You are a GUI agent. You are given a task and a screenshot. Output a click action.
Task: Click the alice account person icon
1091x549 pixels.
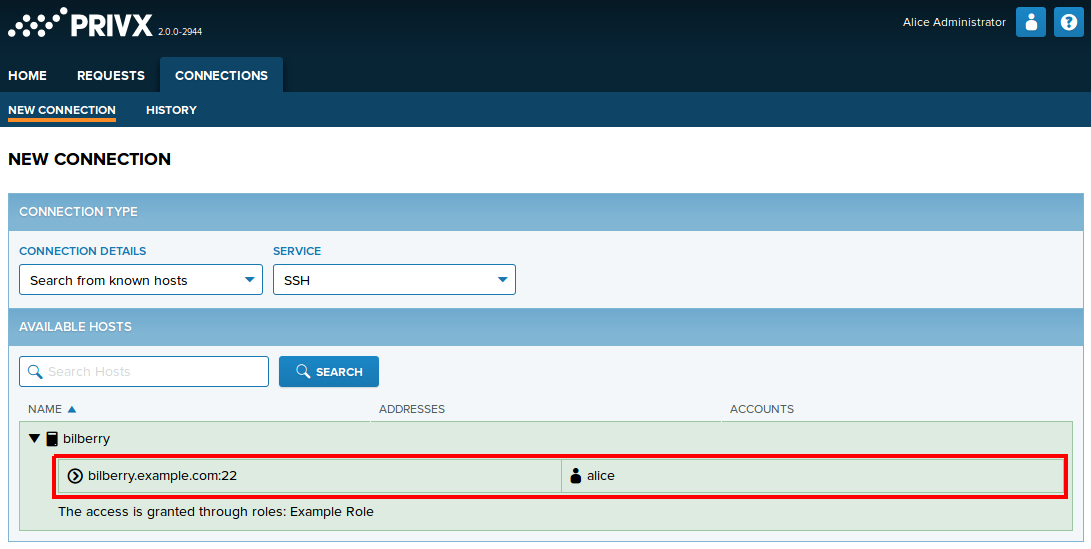[575, 476]
